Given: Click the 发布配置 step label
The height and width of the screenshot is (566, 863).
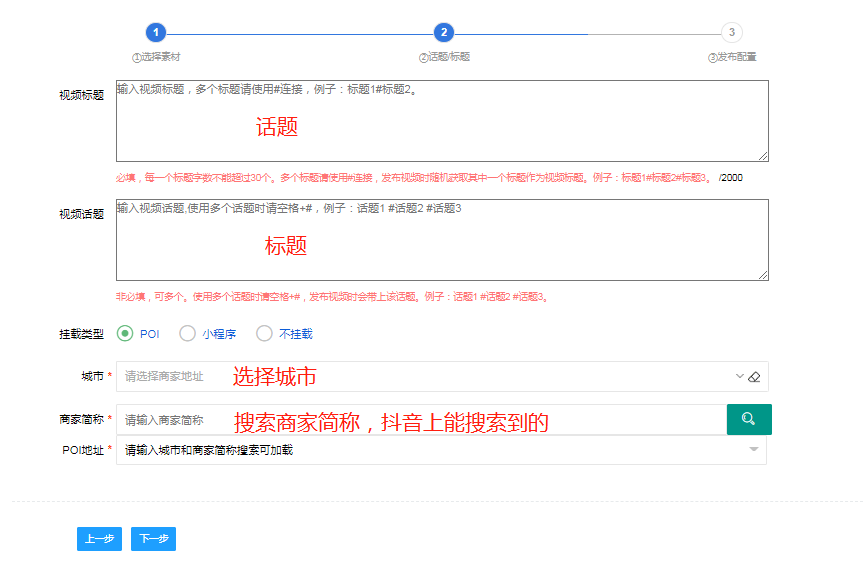Looking at the screenshot, I should coord(734,57).
